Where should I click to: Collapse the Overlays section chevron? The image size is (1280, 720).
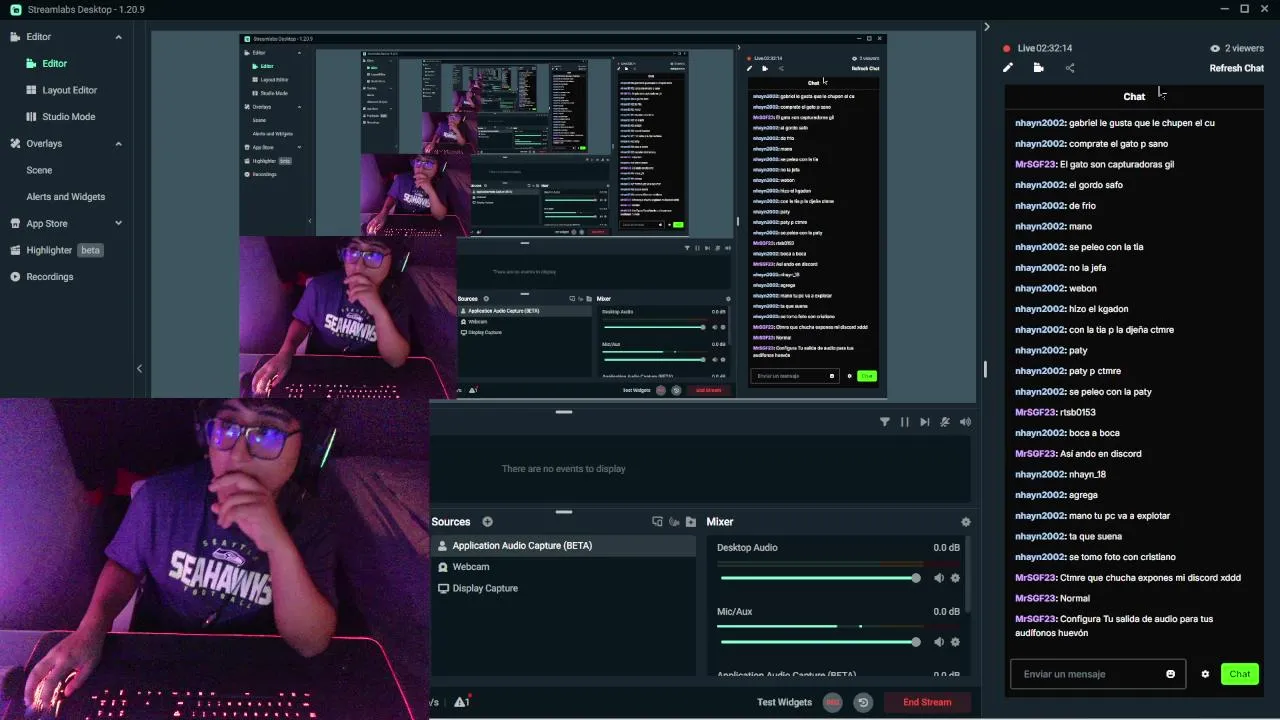pyautogui.click(x=118, y=144)
